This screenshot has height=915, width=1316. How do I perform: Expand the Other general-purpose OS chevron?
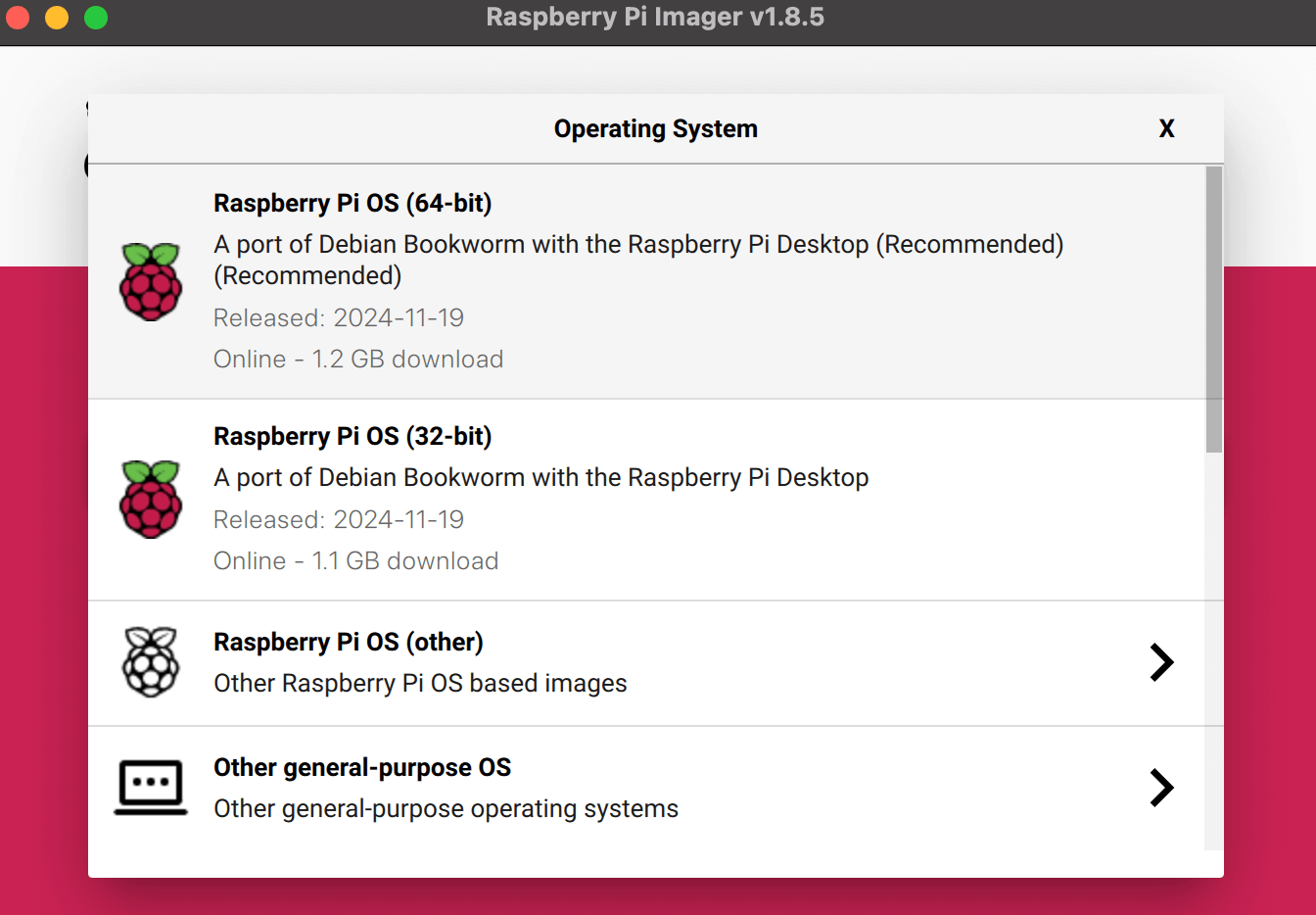[x=1161, y=788]
